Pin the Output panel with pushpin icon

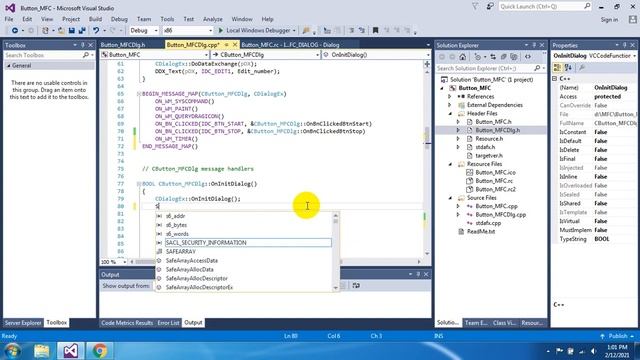418,274
